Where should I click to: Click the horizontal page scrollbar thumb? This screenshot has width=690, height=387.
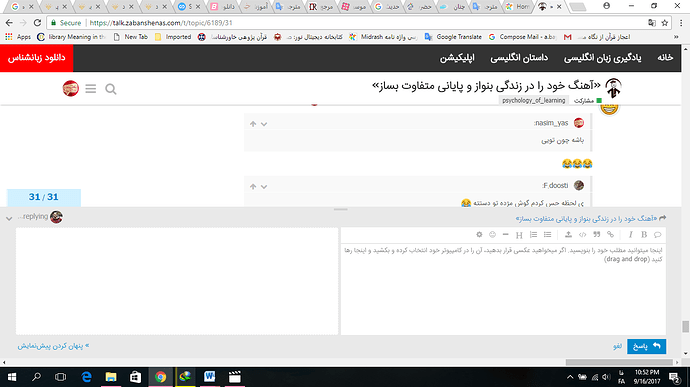click(619, 362)
